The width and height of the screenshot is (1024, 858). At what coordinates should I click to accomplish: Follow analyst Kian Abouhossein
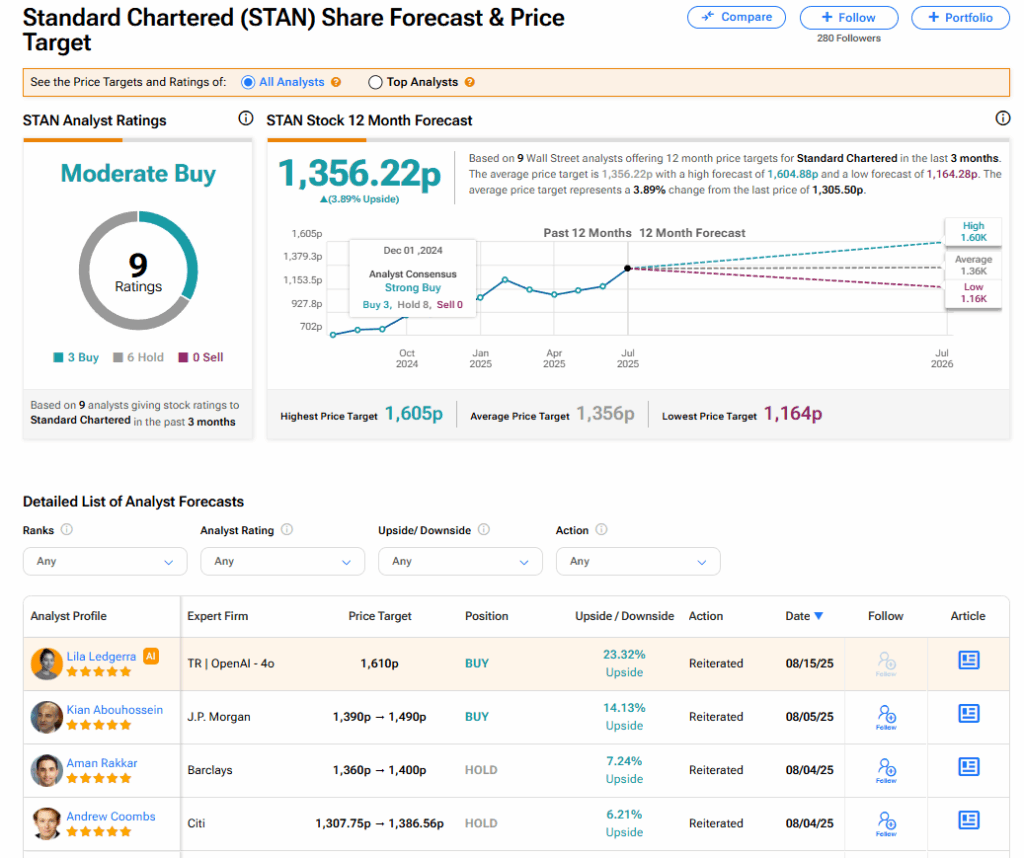click(886, 715)
